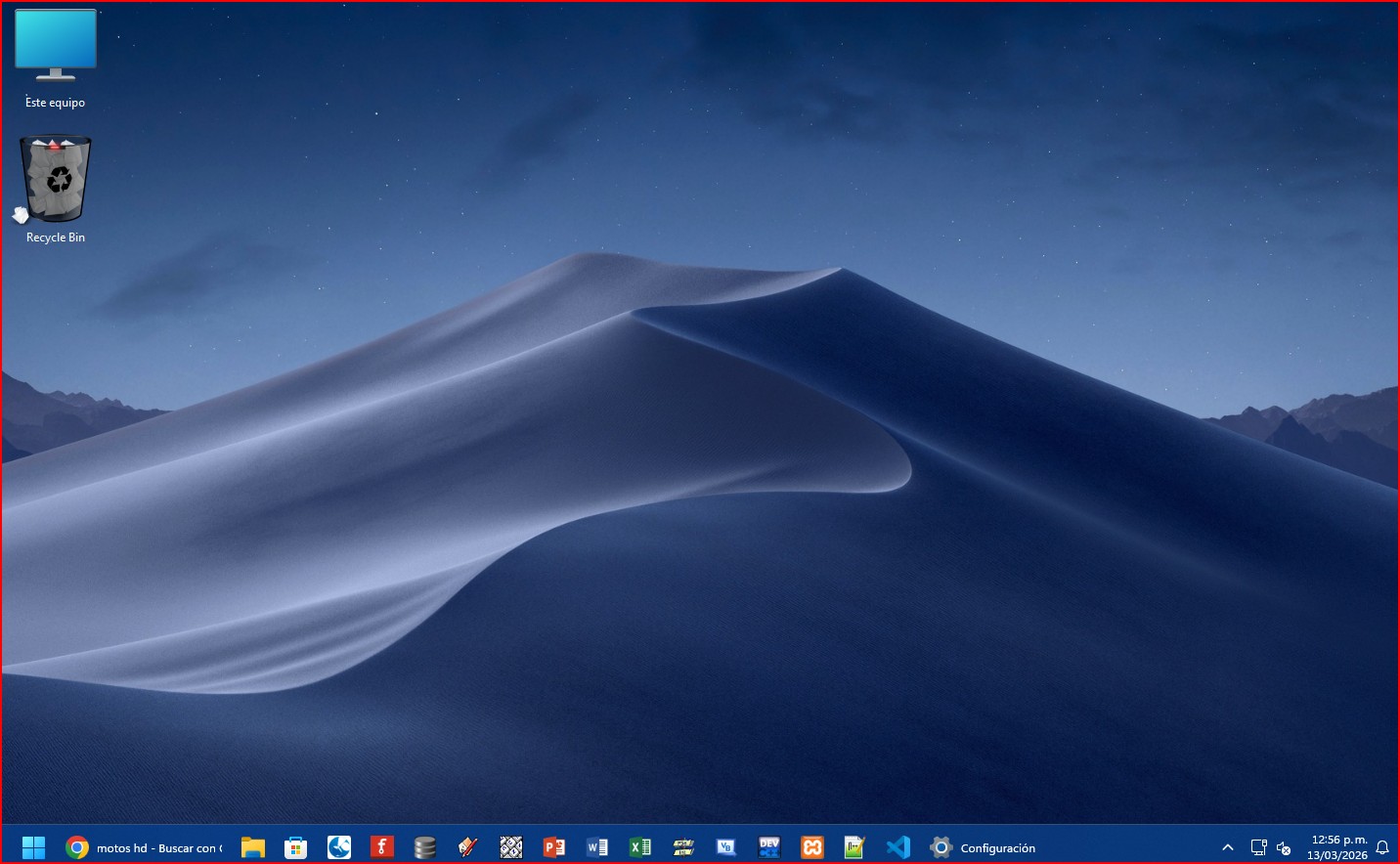The image size is (1400, 864).
Task: Open the Windows Start menu
Action: point(33,847)
